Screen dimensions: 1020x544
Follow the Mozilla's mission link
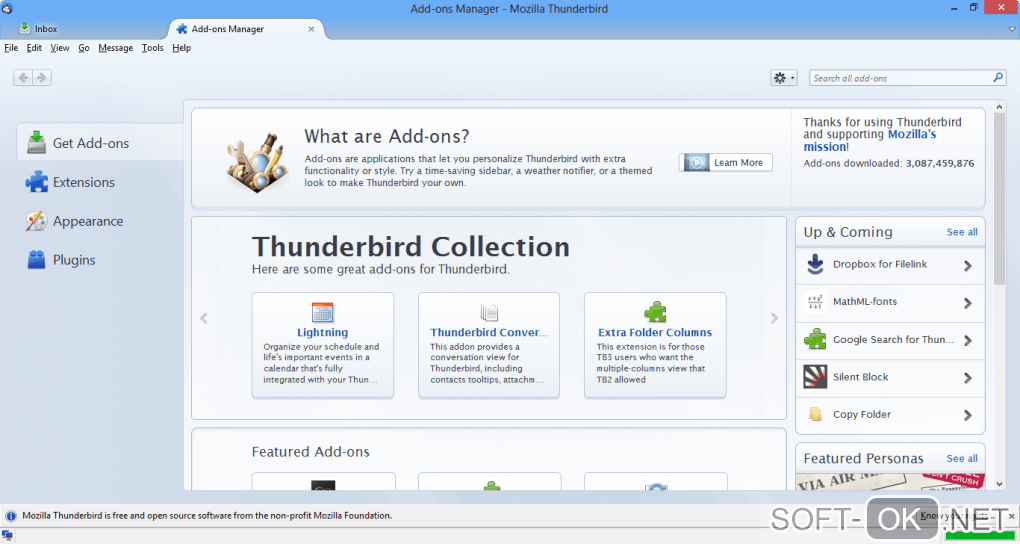pyautogui.click(x=870, y=141)
